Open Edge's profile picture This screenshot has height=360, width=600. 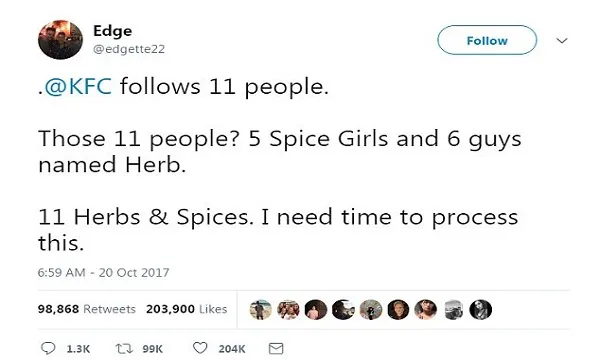click(x=60, y=40)
